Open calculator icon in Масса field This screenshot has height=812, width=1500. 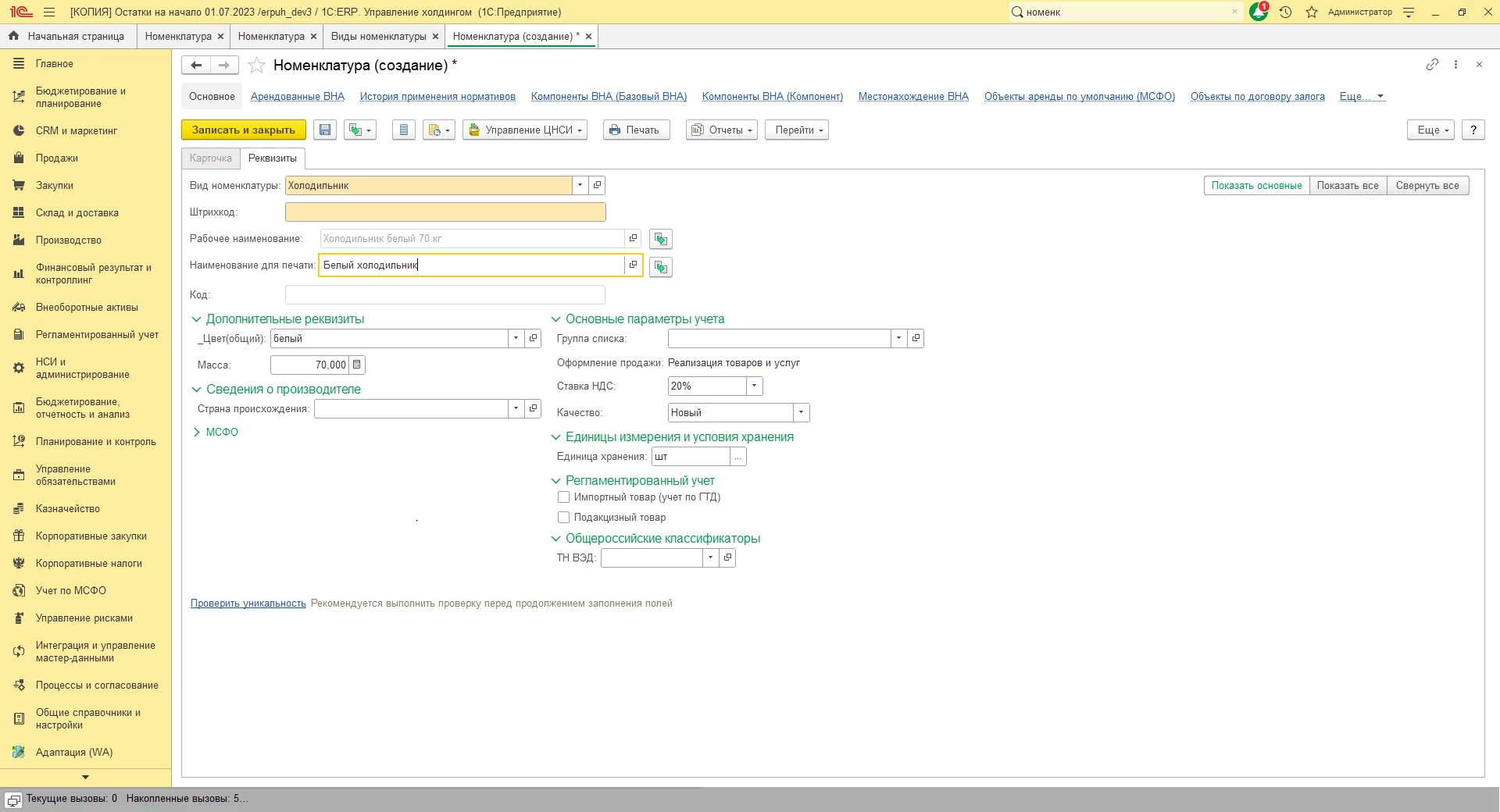pos(357,365)
